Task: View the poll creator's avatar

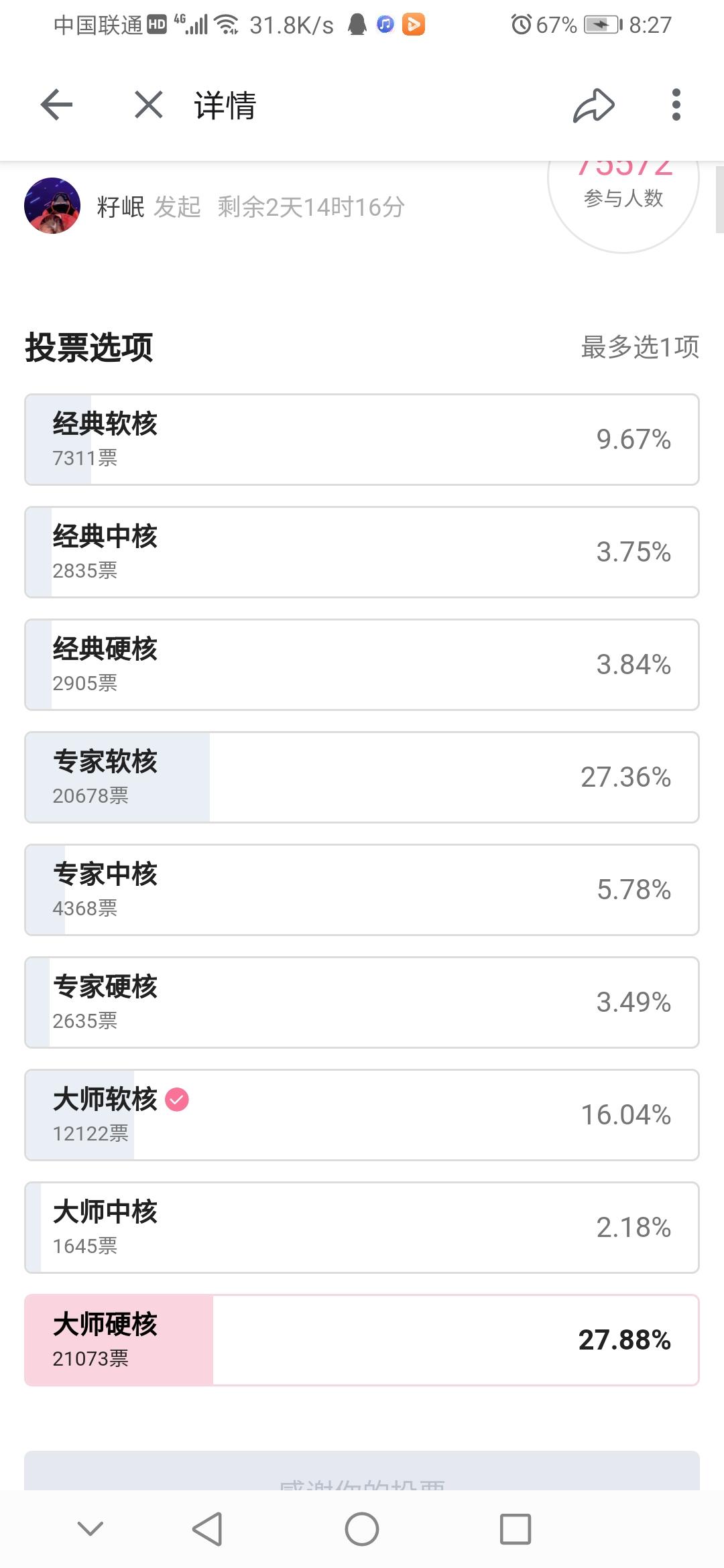Action: coord(52,206)
